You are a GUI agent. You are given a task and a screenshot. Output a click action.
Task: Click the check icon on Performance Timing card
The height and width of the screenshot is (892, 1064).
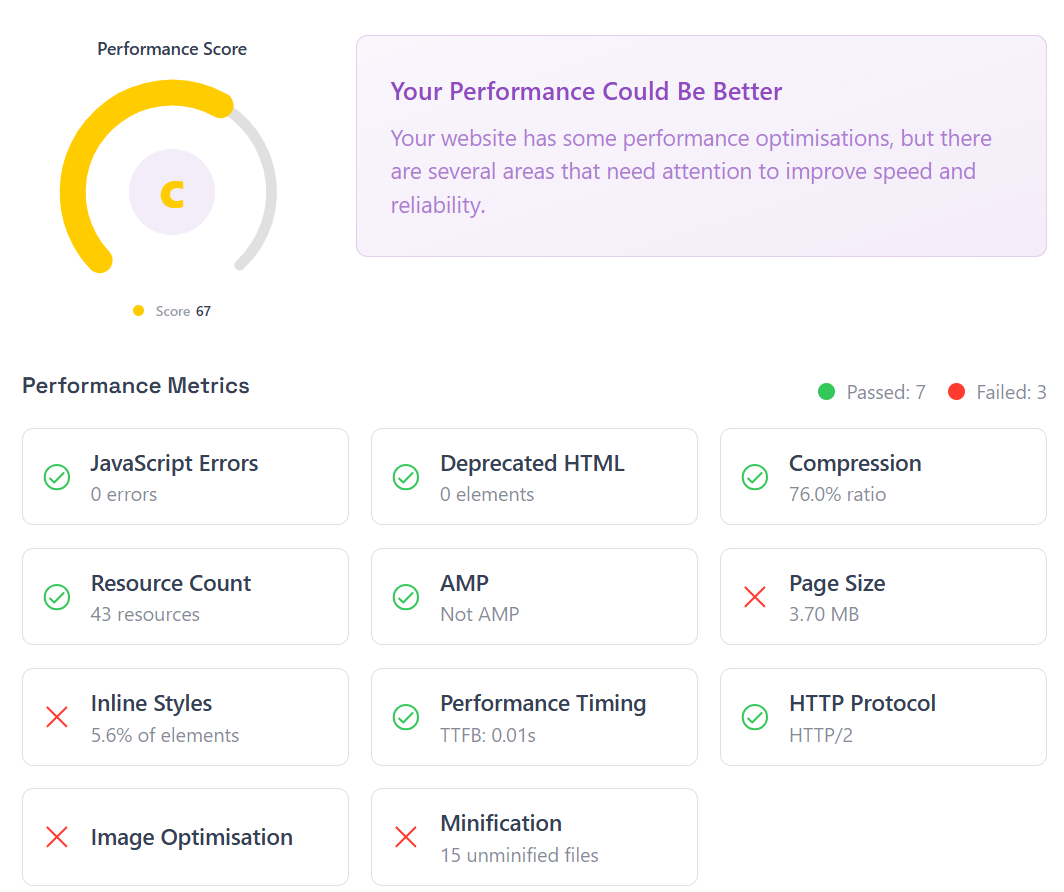(406, 717)
